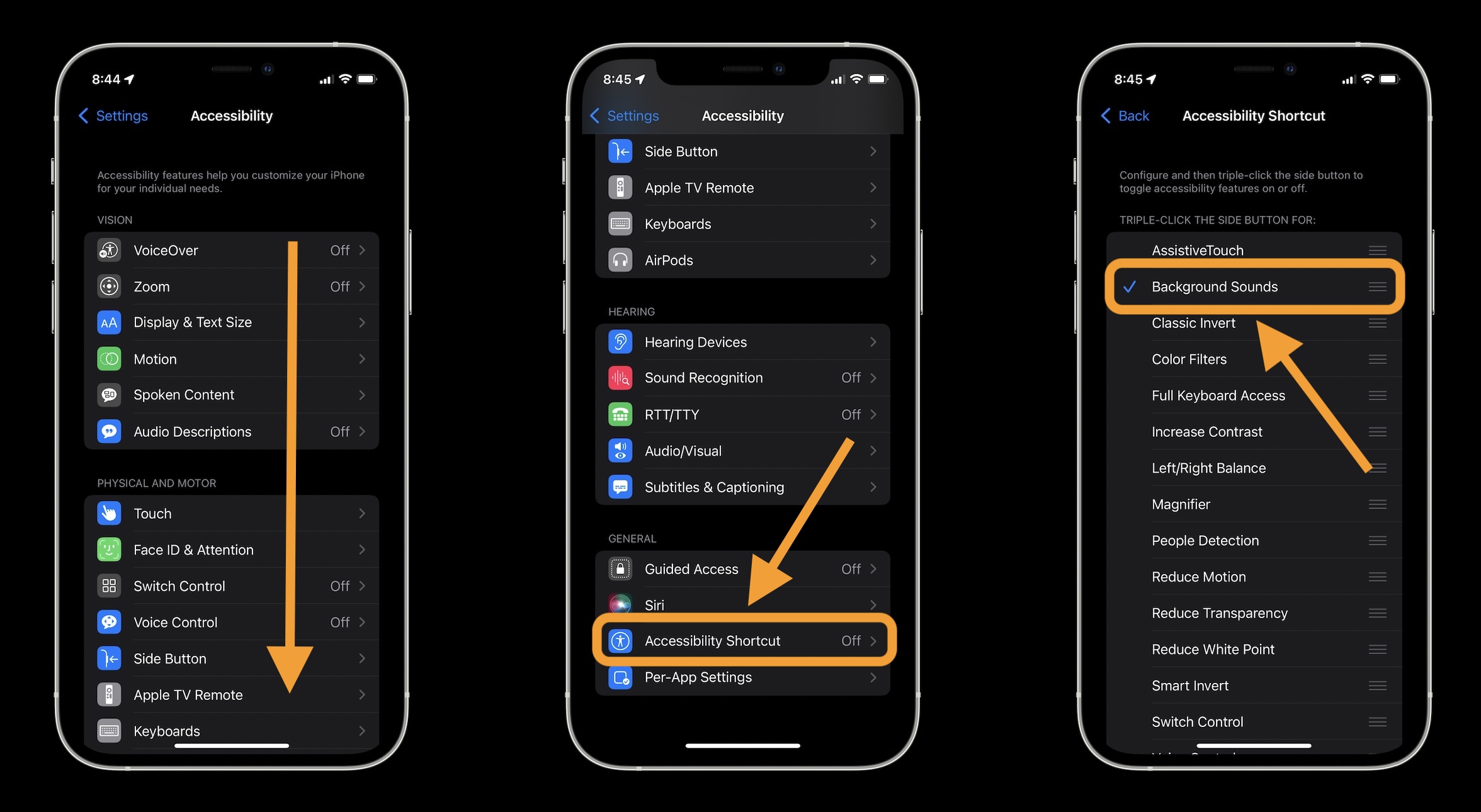
Task: Open the HEARING section menu
Action: [x=740, y=341]
